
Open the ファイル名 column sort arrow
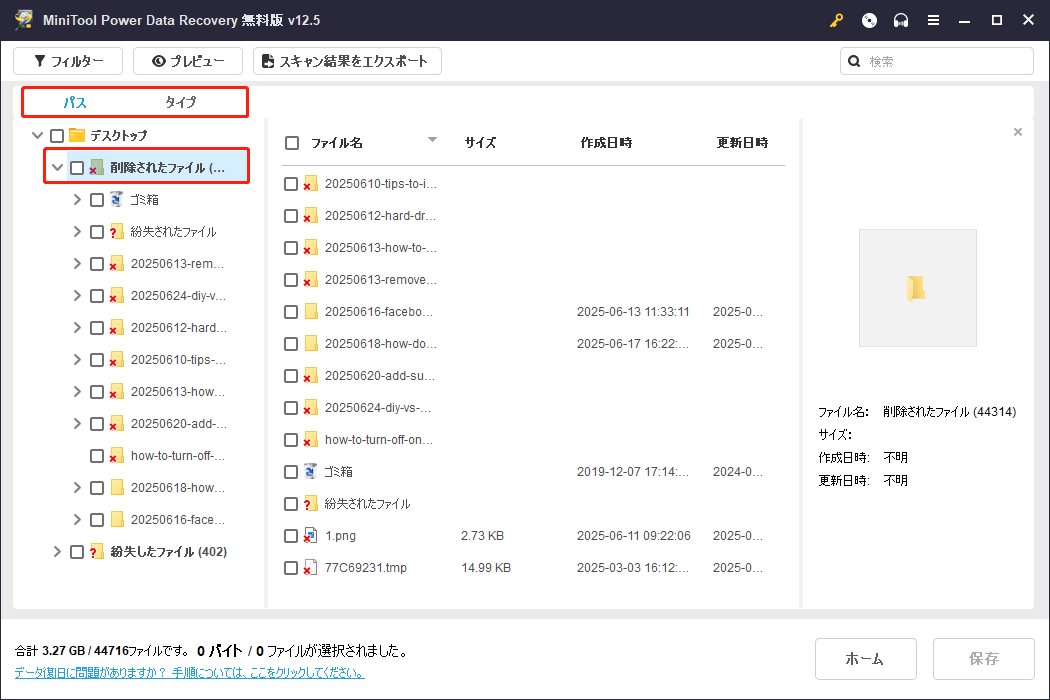tap(432, 140)
